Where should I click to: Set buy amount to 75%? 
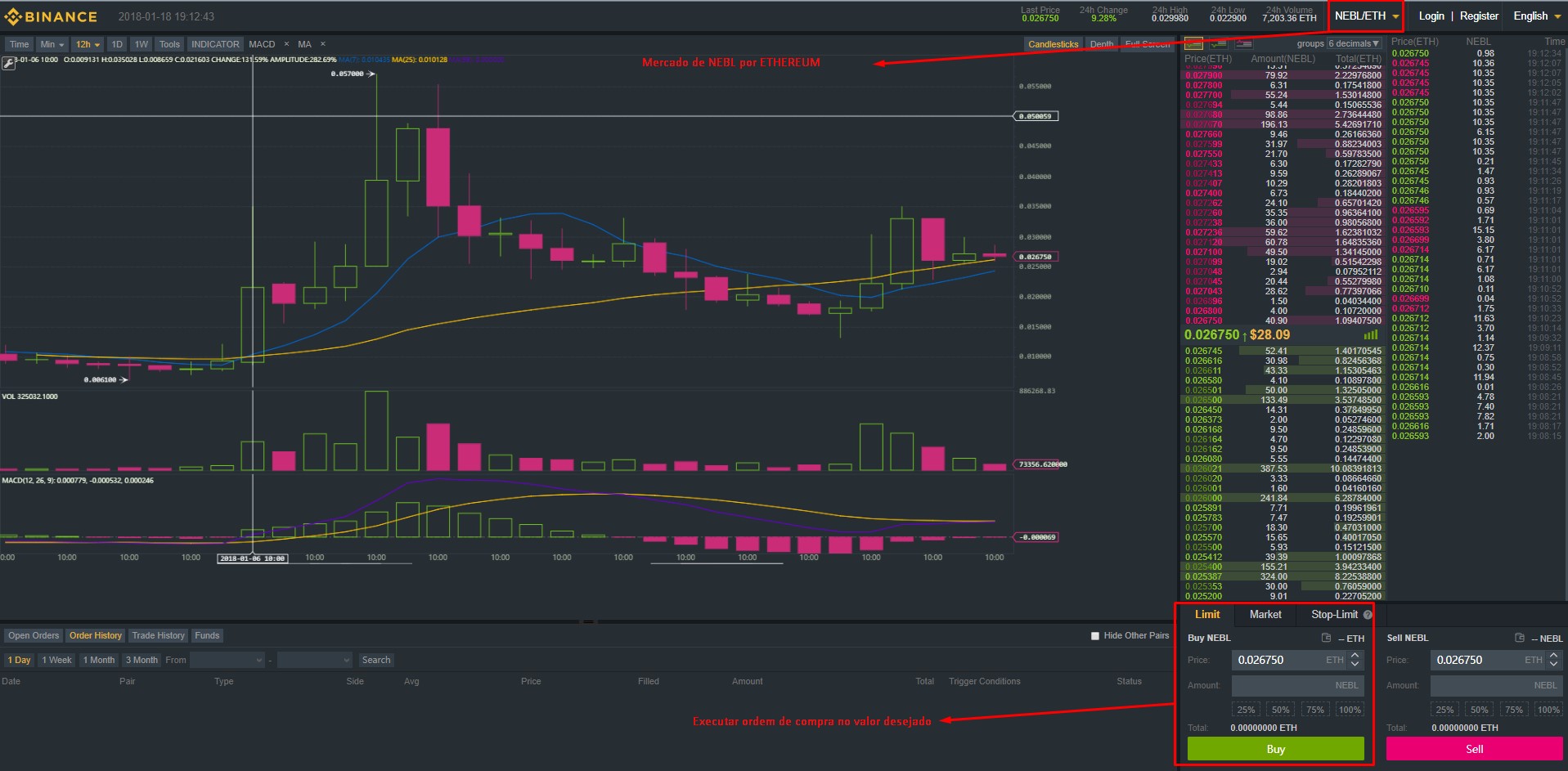[1314, 710]
